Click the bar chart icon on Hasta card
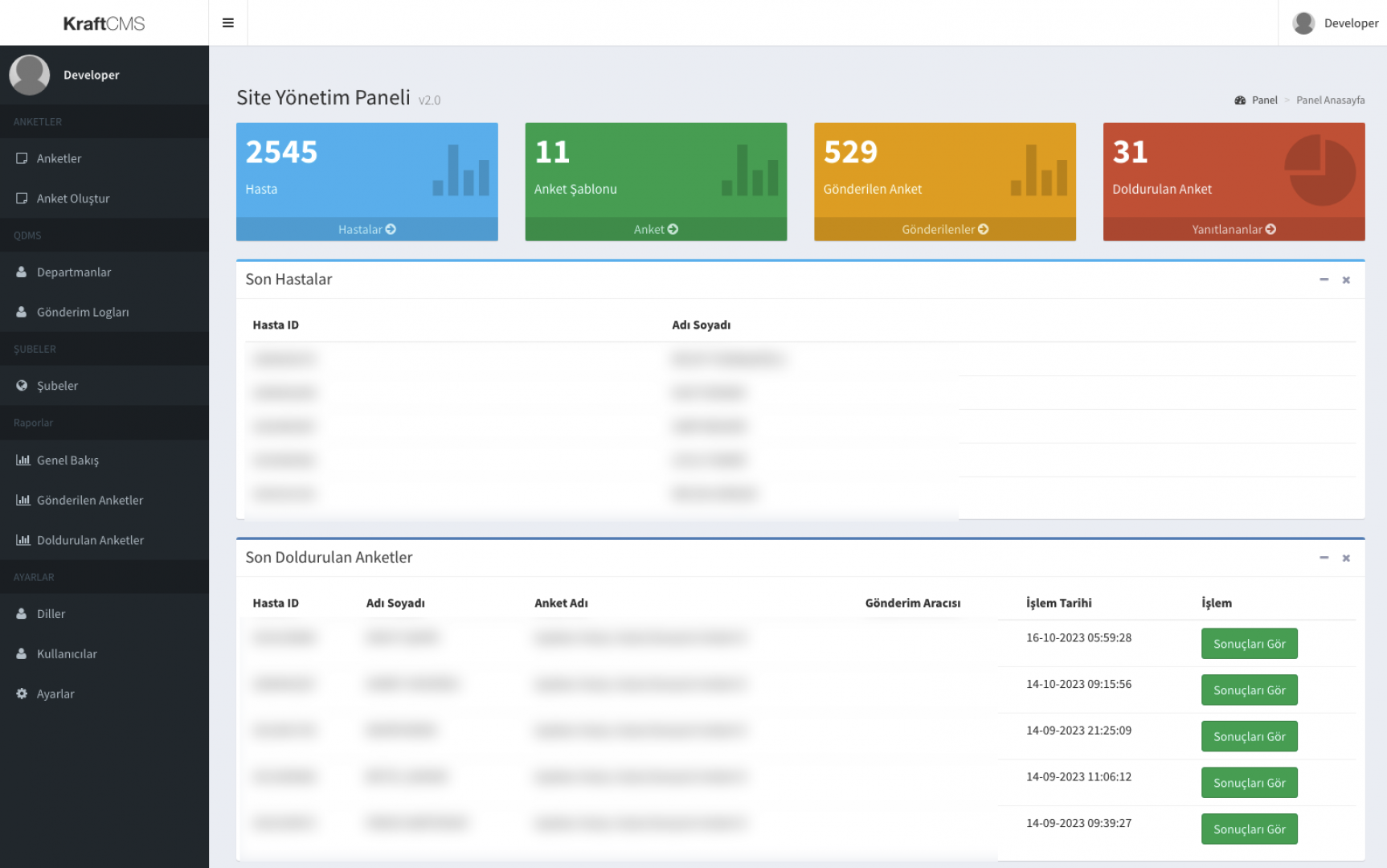 tap(461, 170)
